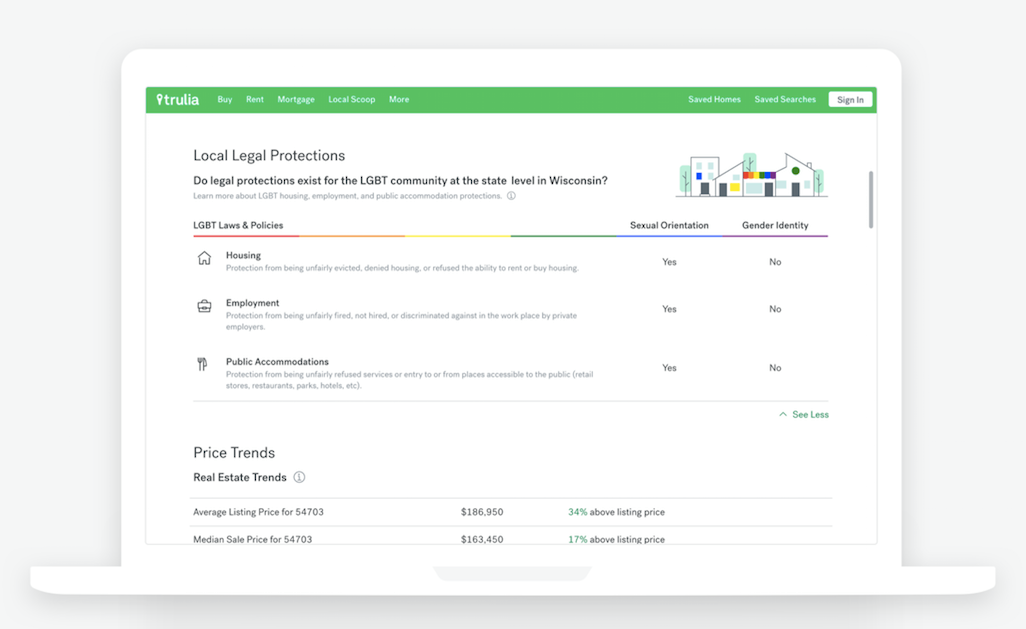Click the Sexual Orientation column header
Screen dimensions: 1026x629
[669, 226]
